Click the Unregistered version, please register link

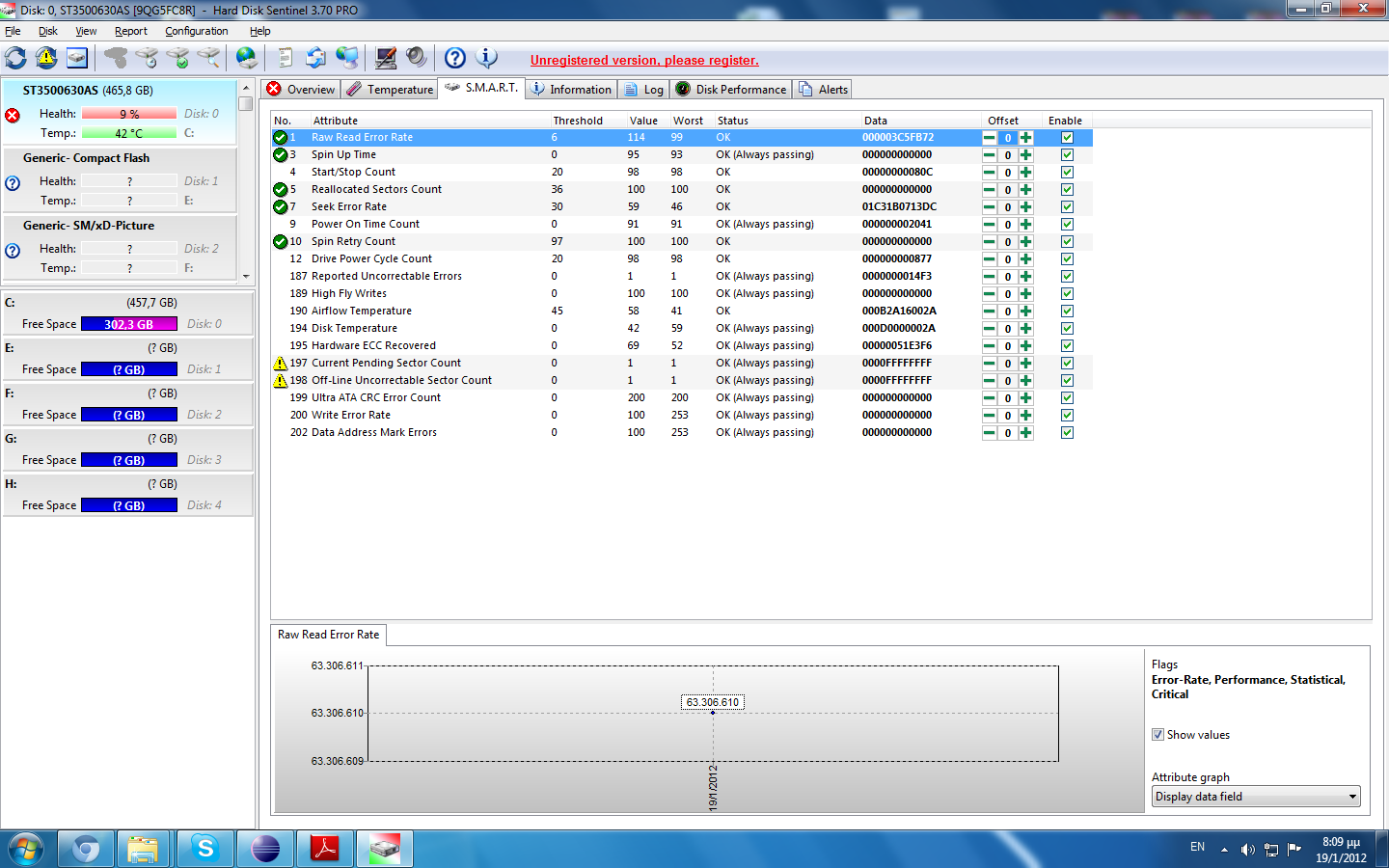point(644,60)
